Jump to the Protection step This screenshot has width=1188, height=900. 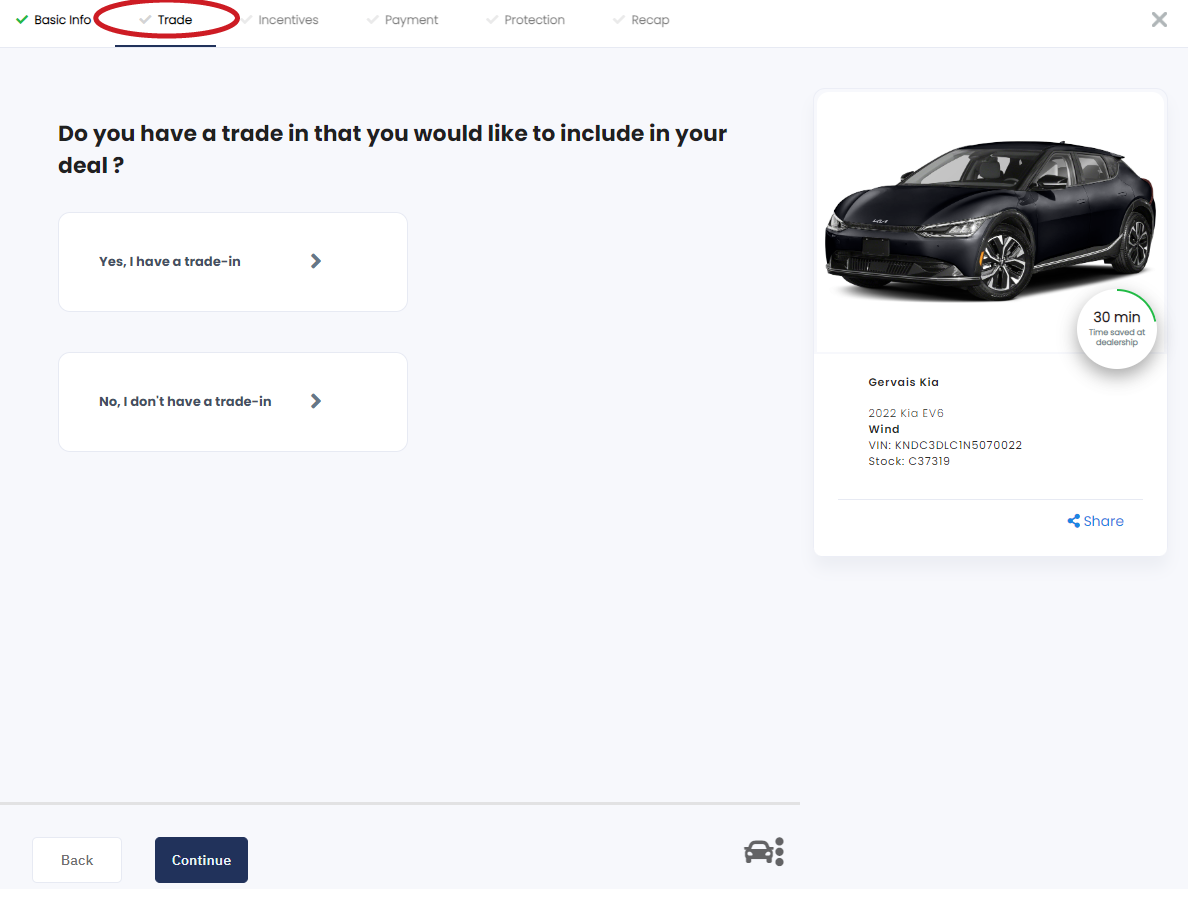tap(525, 20)
